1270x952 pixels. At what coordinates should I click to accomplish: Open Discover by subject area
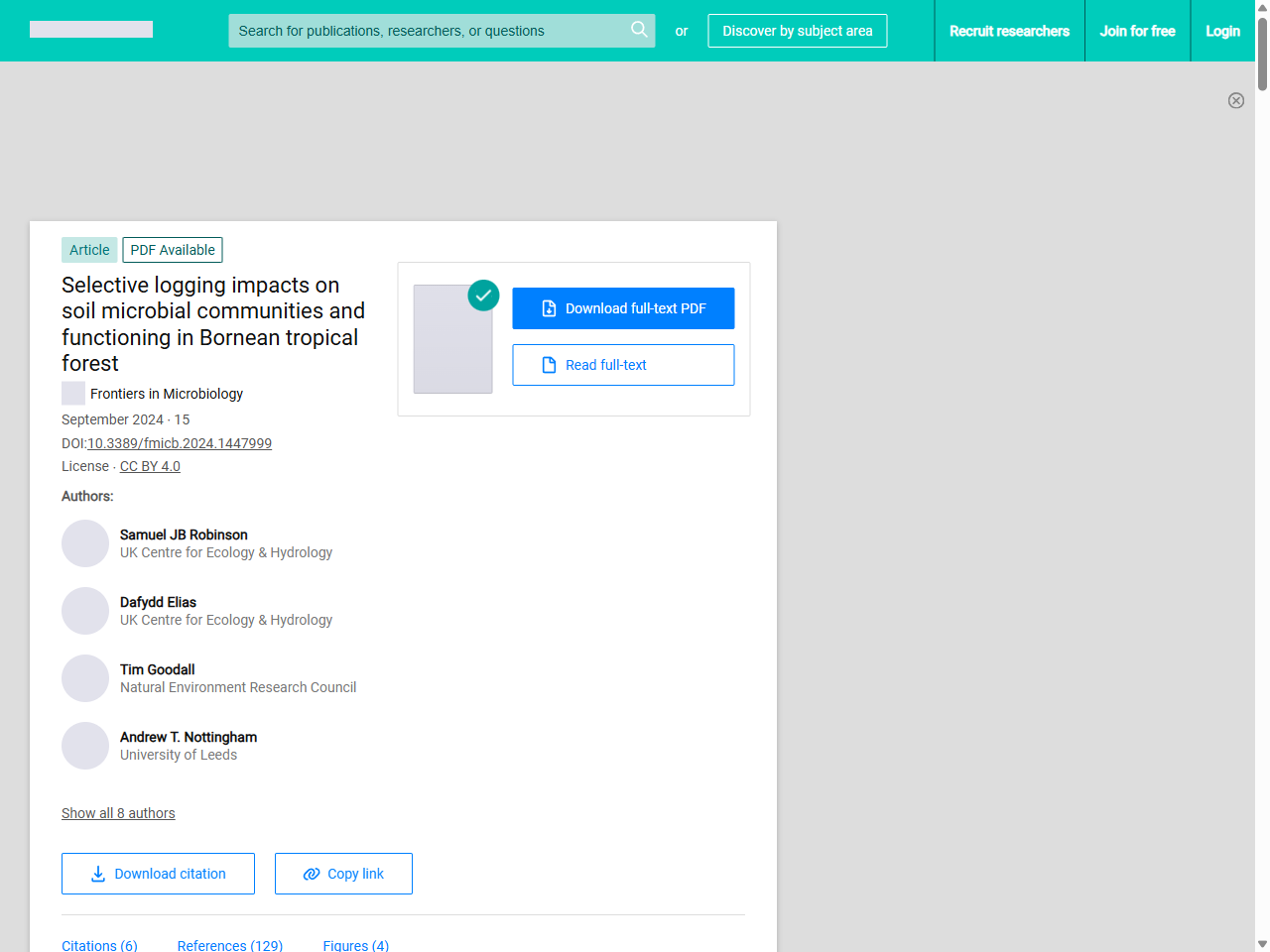[x=797, y=31]
